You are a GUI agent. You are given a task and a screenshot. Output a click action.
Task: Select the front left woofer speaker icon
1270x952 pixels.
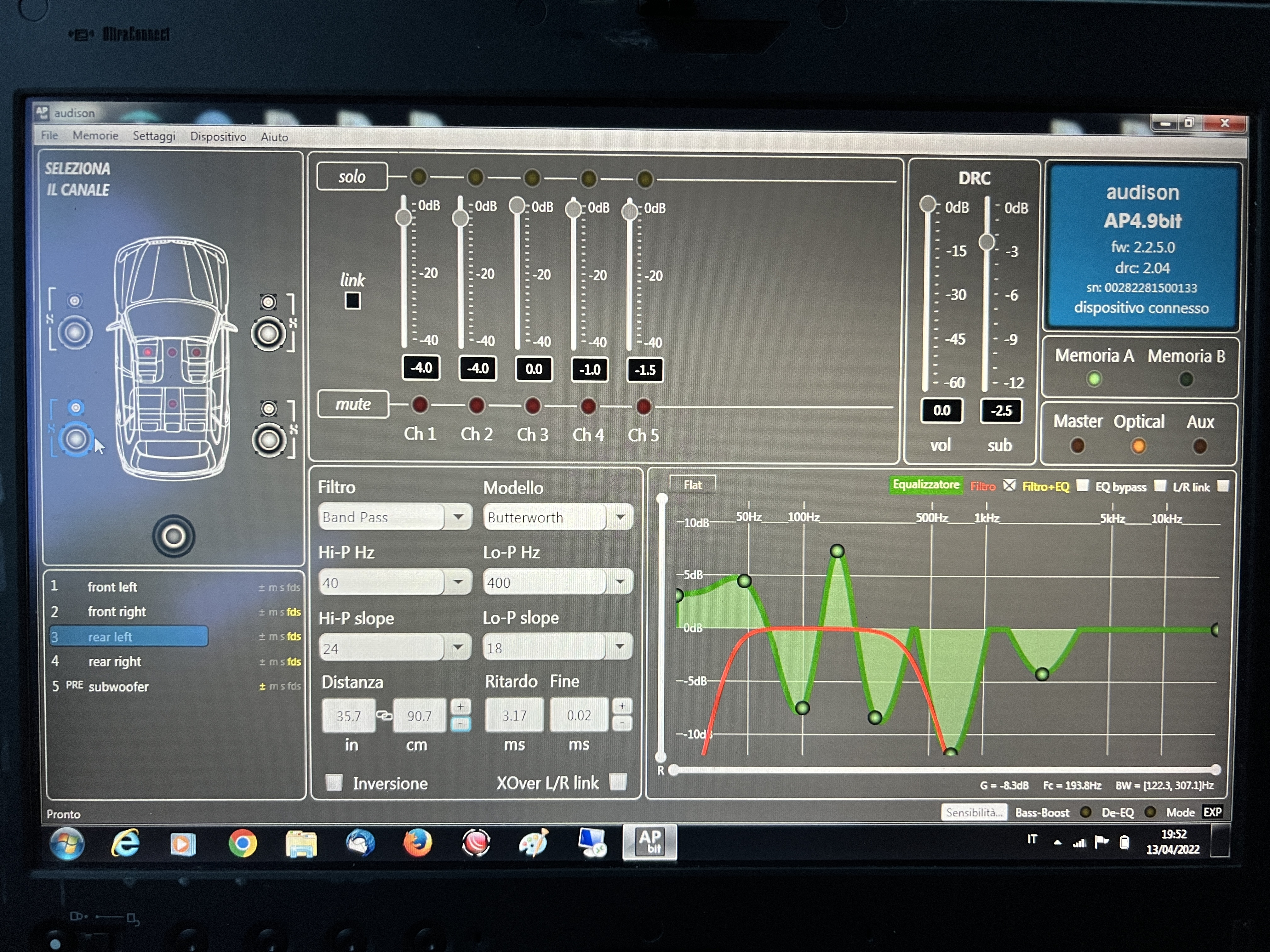click(75, 332)
